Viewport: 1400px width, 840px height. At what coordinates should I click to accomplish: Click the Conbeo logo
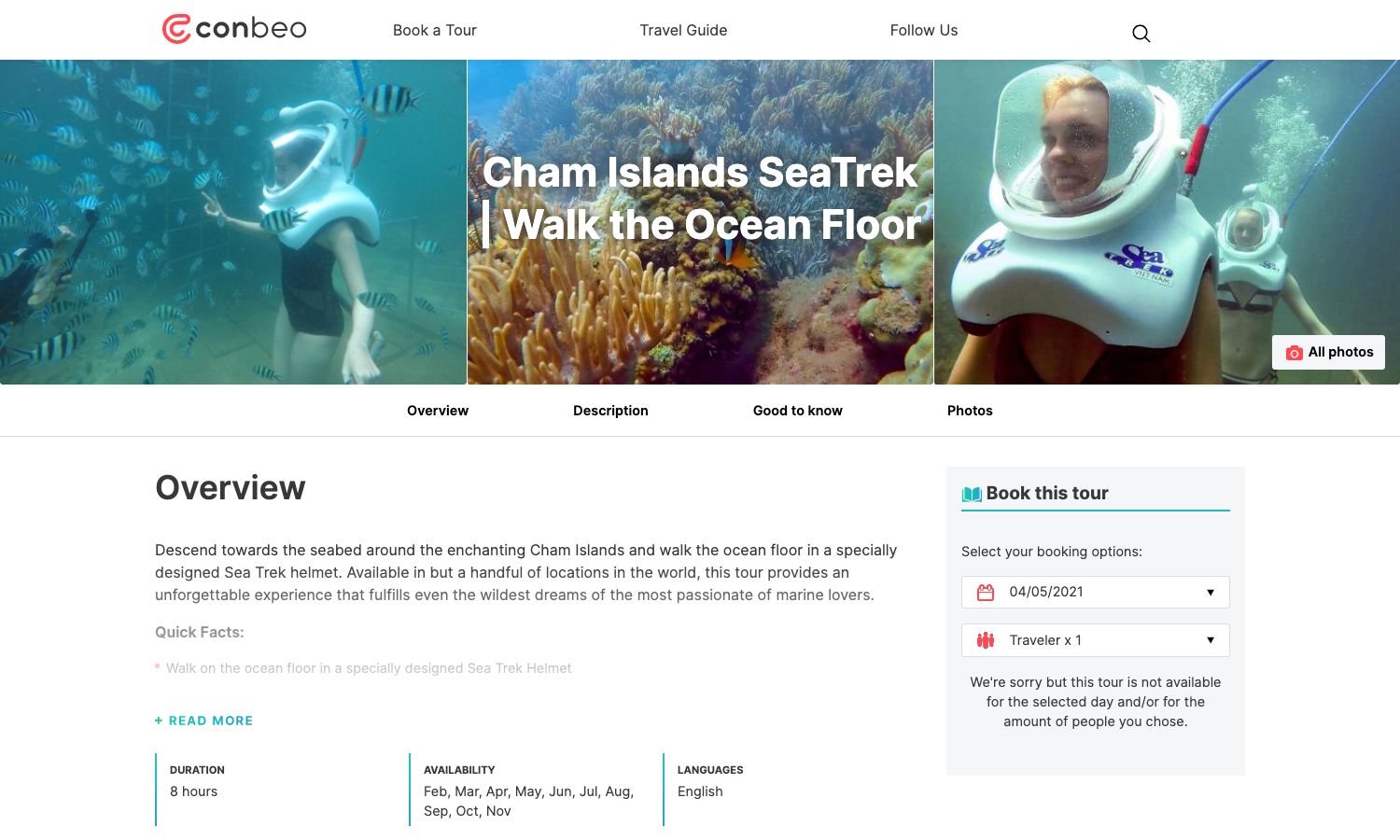pyautogui.click(x=234, y=29)
